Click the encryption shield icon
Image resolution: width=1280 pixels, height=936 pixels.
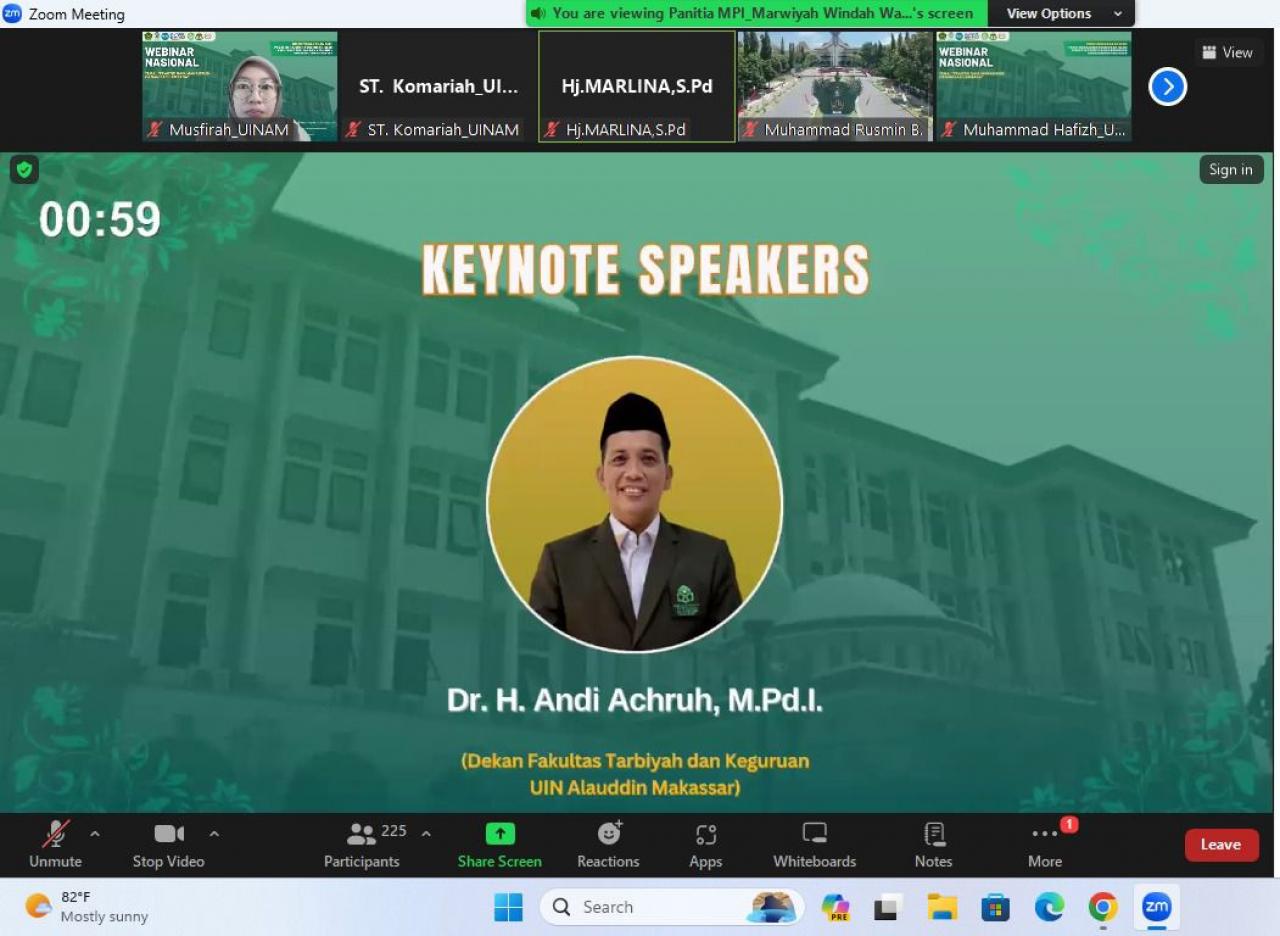[23, 170]
